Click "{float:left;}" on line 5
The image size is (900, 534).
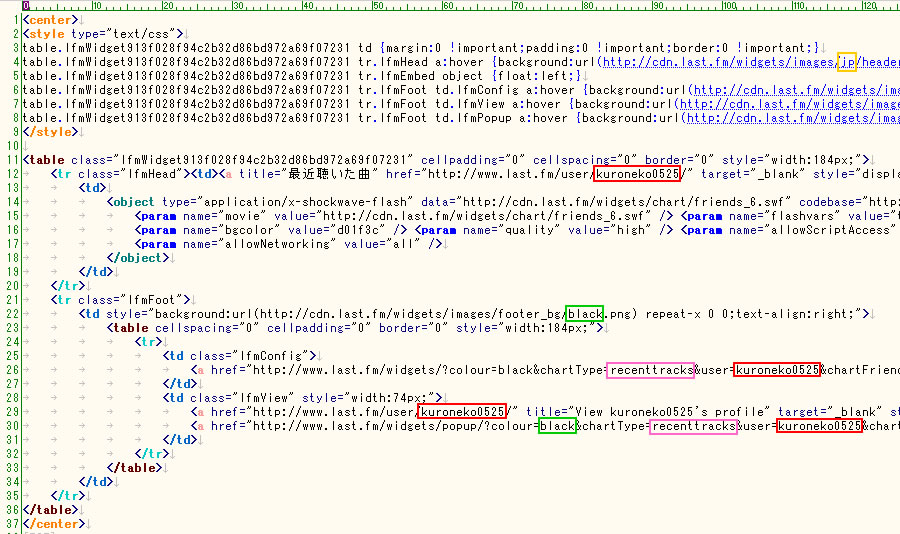(x=536, y=76)
